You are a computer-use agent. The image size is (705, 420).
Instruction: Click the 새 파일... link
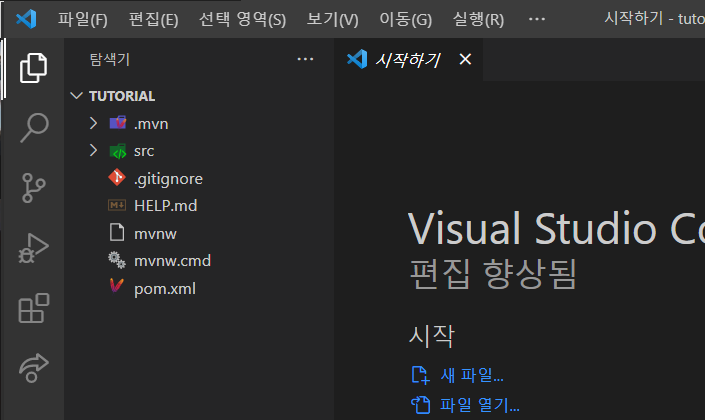(x=472, y=375)
